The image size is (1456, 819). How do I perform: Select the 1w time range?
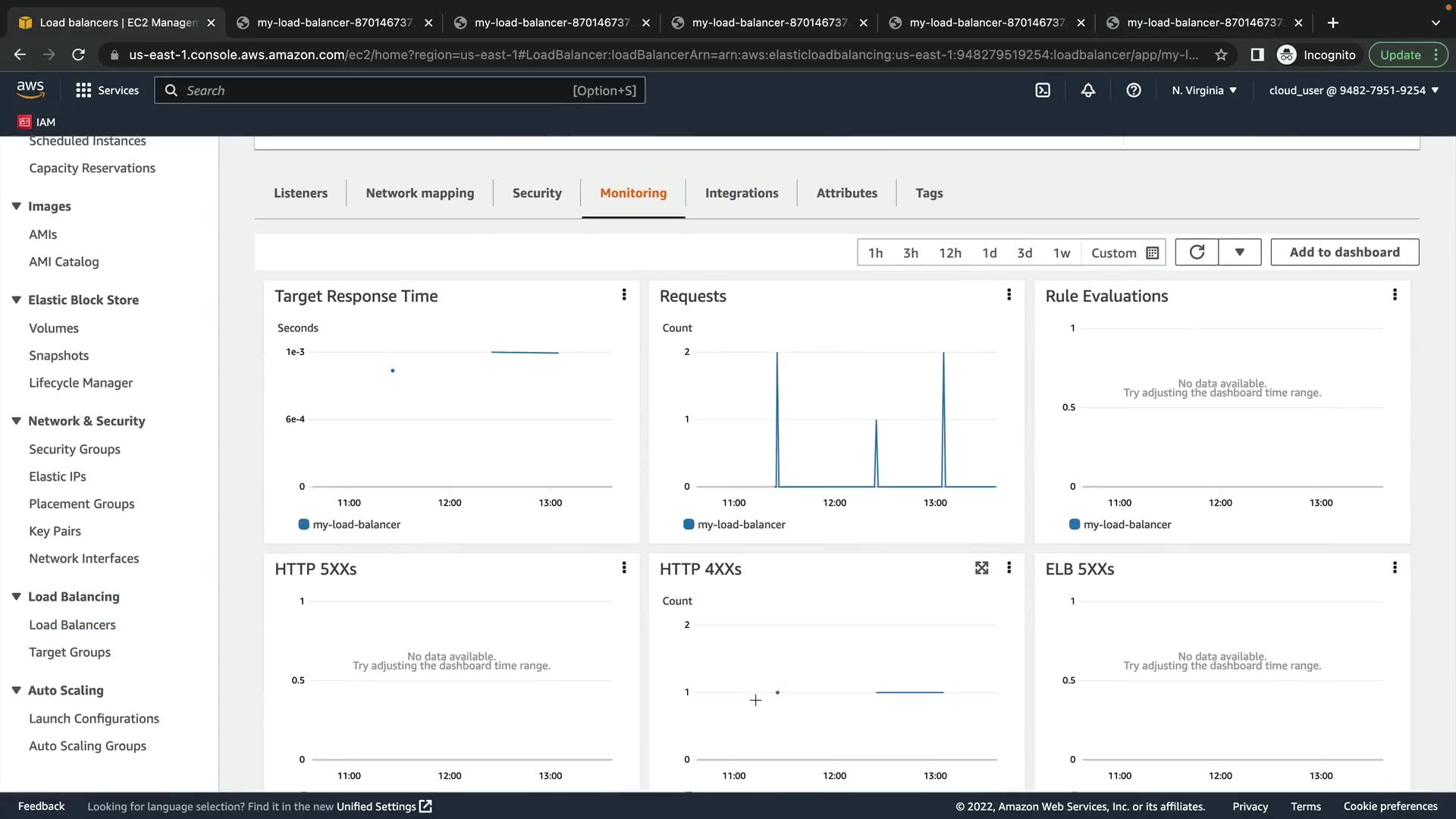pyautogui.click(x=1061, y=253)
